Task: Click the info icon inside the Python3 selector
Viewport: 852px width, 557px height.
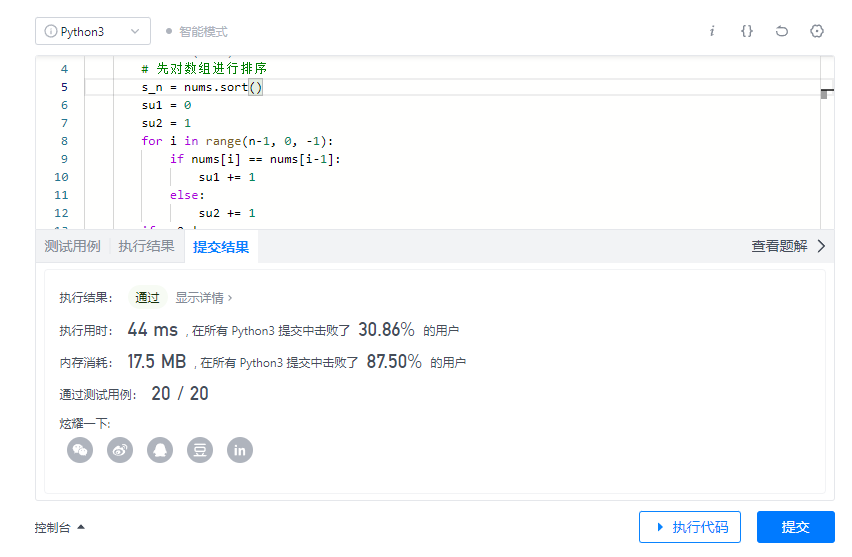Action: pos(51,32)
